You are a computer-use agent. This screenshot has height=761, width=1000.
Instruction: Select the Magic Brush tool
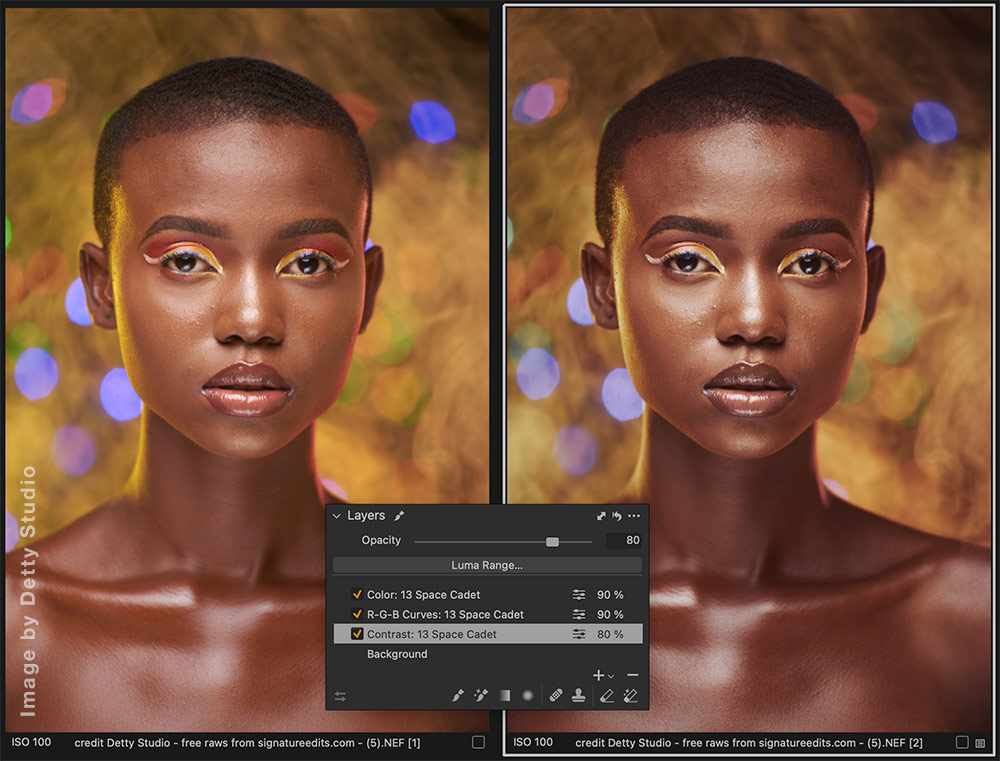pyautogui.click(x=481, y=696)
